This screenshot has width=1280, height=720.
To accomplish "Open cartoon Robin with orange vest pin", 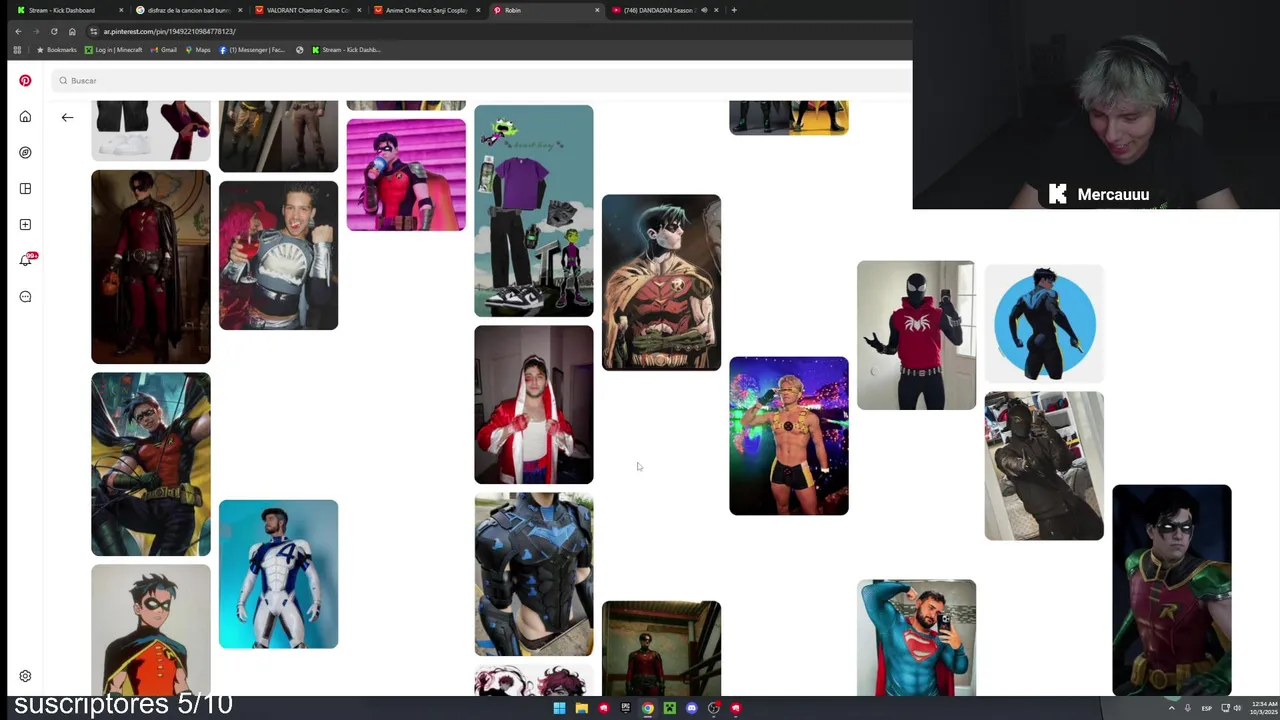I will (x=151, y=630).
